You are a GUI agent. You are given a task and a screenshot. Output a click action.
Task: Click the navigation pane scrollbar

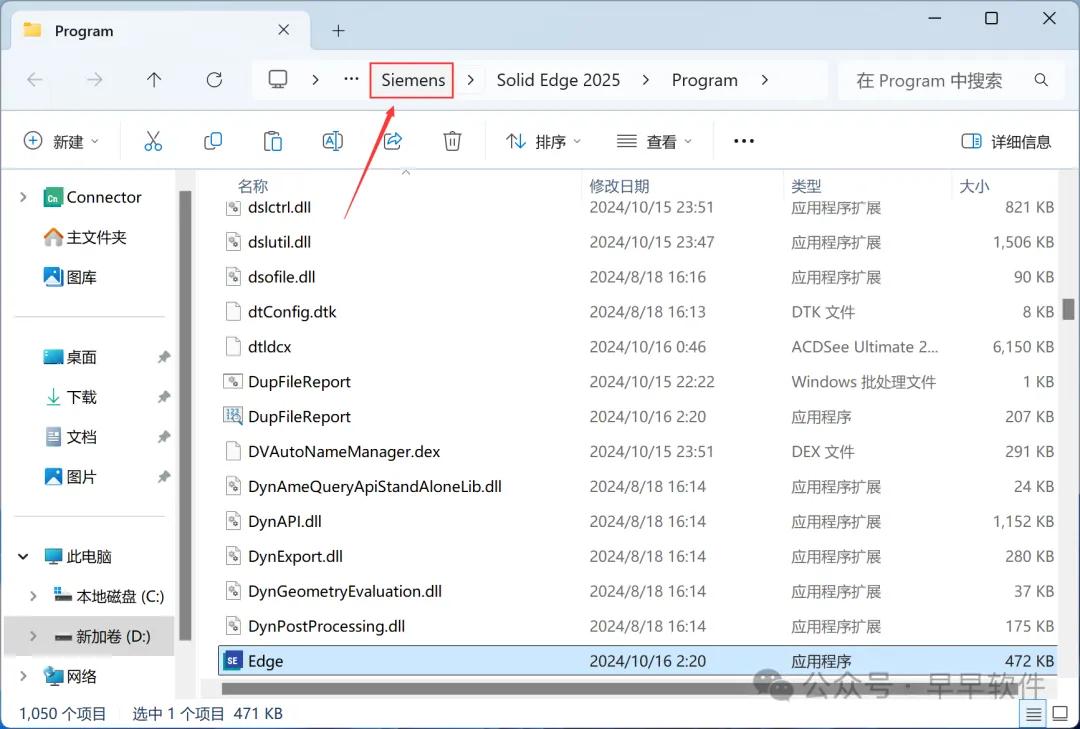pos(185,415)
